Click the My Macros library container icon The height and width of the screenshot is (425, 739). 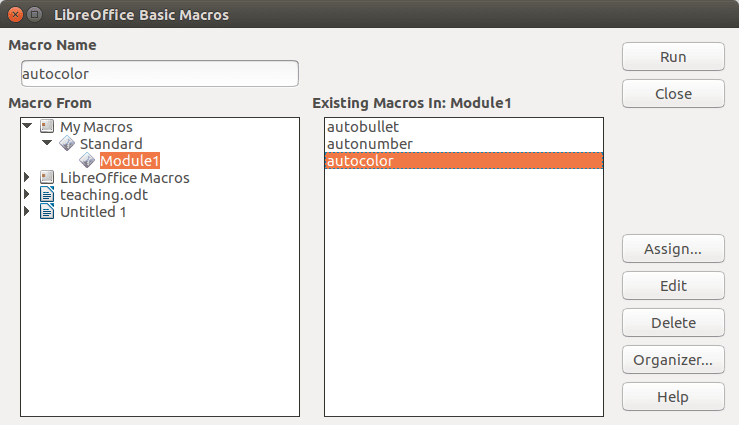tap(47, 127)
